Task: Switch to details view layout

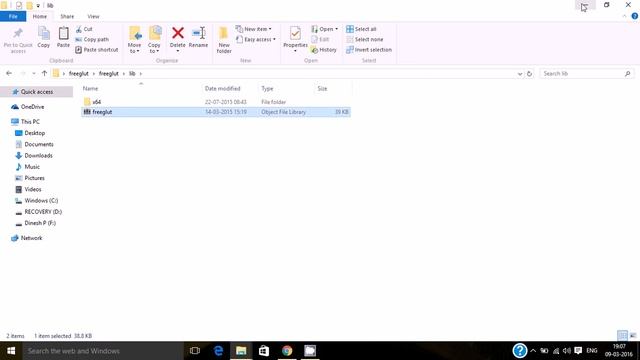Action: (x=622, y=336)
